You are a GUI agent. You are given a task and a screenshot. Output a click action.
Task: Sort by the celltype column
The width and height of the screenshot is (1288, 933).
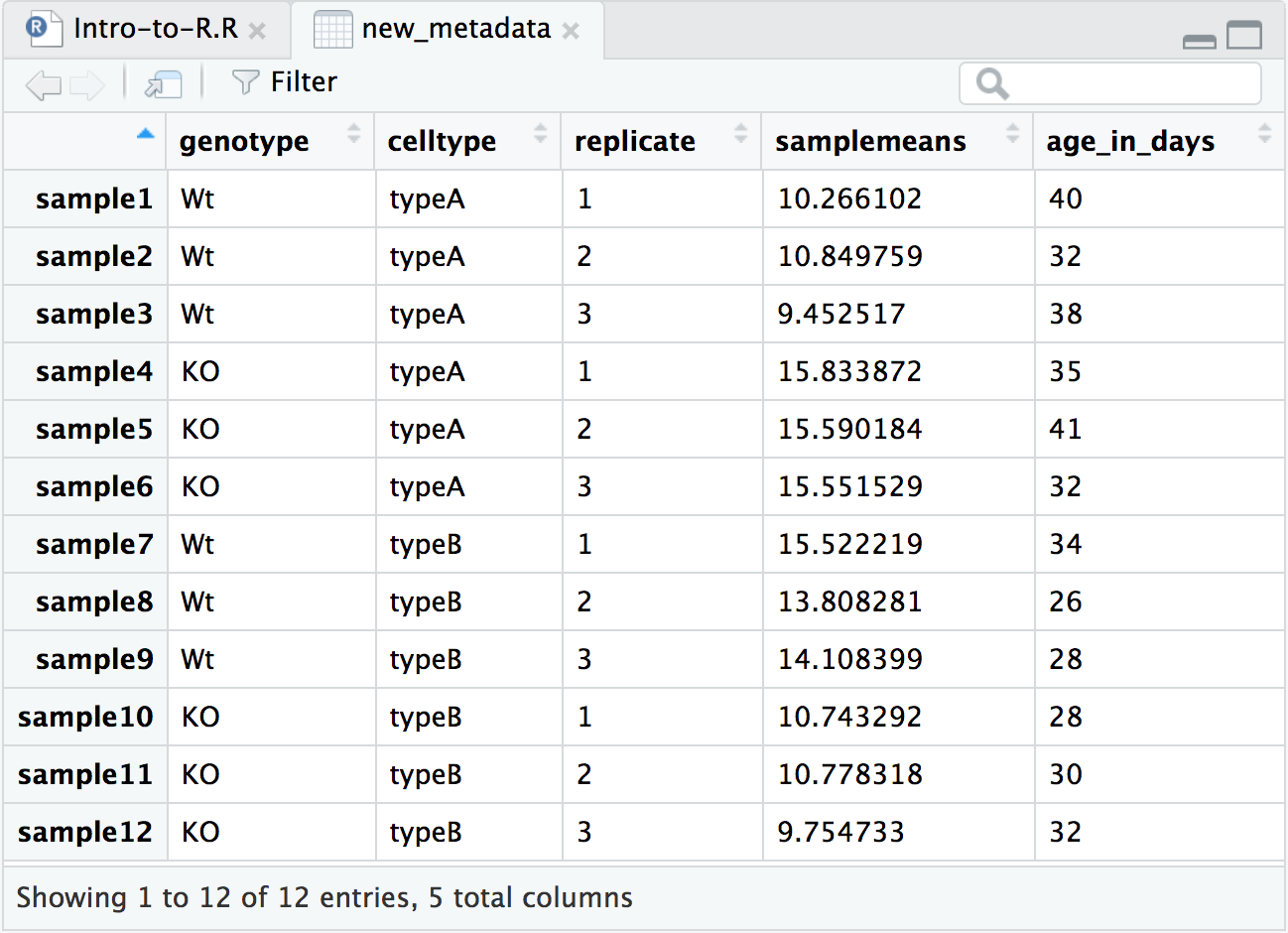pyautogui.click(x=442, y=142)
